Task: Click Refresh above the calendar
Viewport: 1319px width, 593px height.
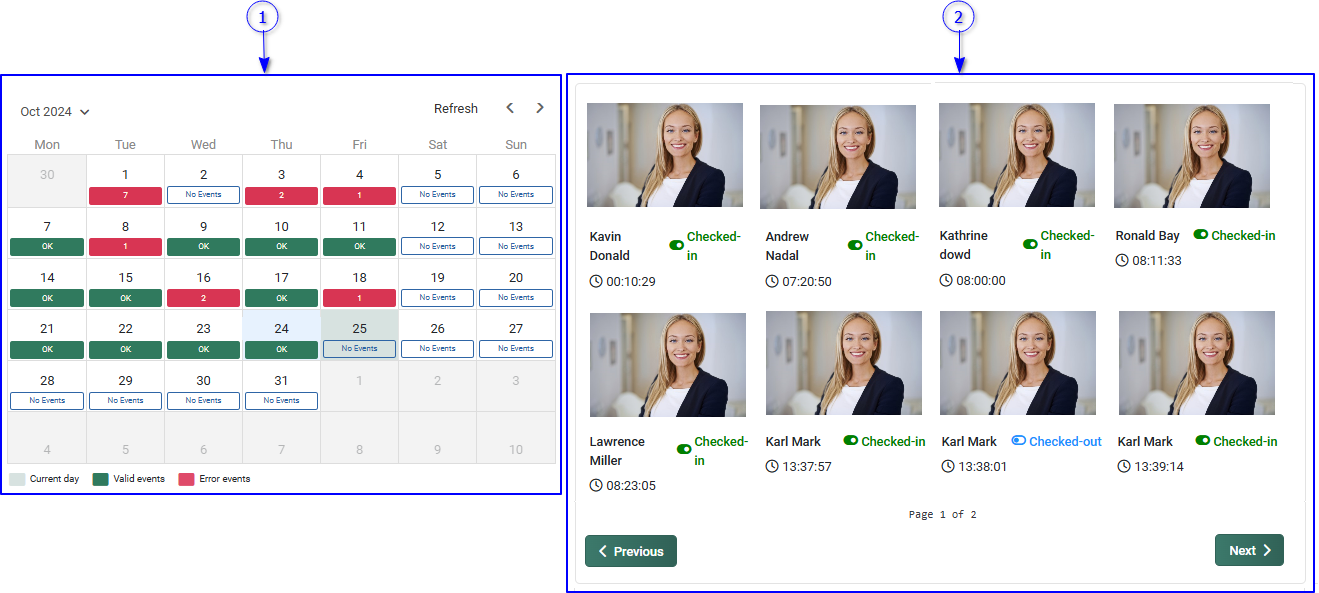Action: click(x=456, y=109)
